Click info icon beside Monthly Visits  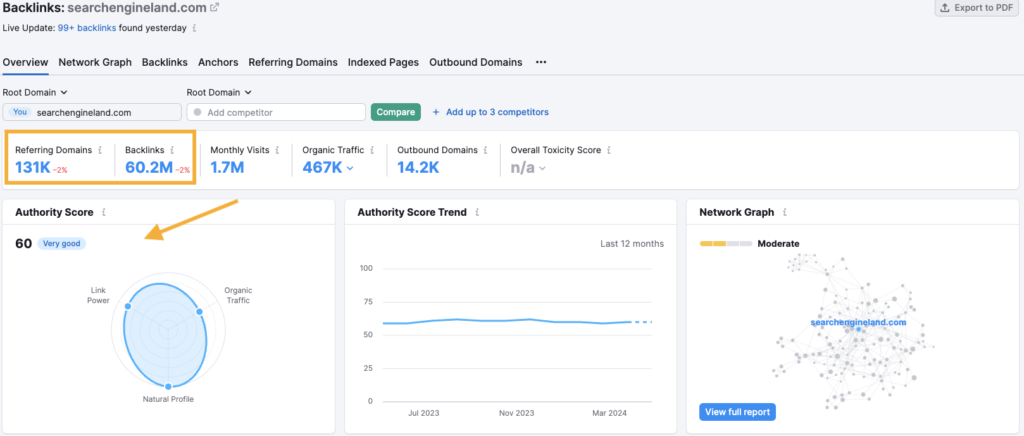(x=278, y=149)
